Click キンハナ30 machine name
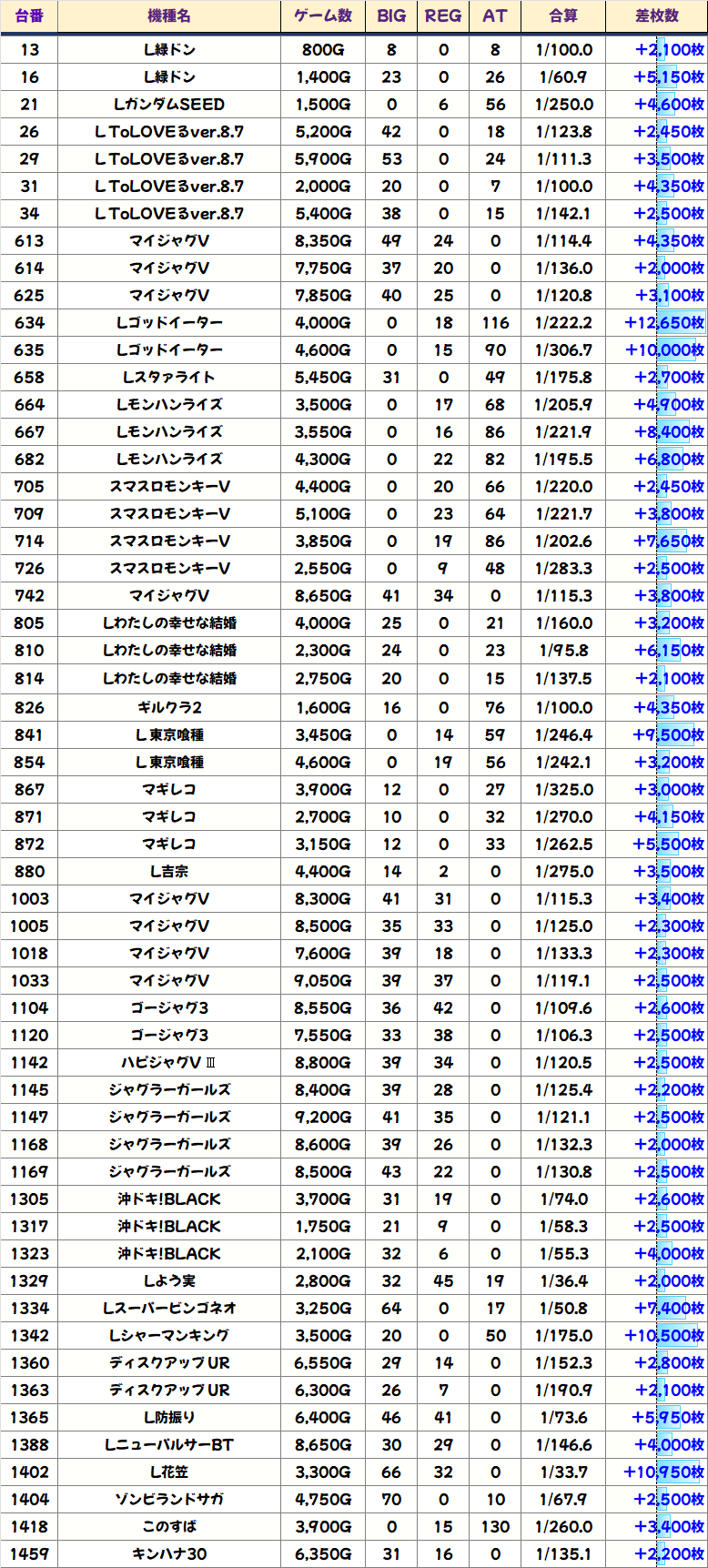 coord(169,1554)
